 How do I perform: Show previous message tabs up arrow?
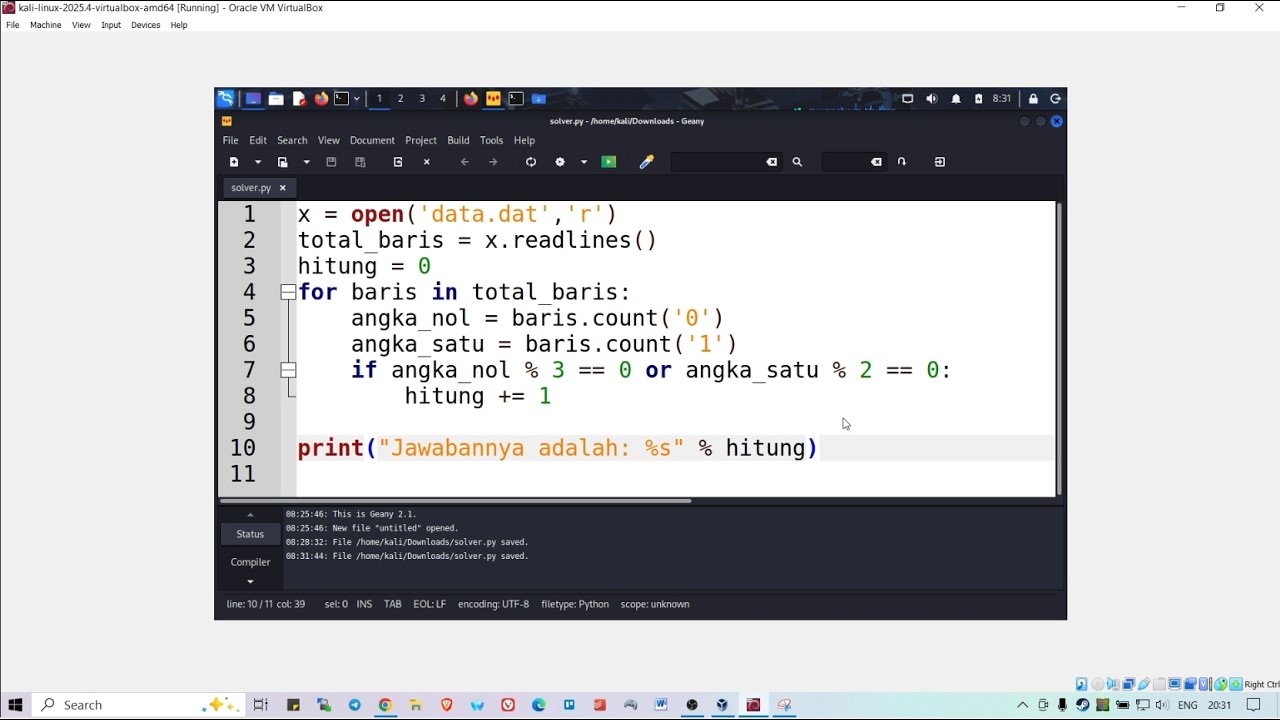[250, 515]
